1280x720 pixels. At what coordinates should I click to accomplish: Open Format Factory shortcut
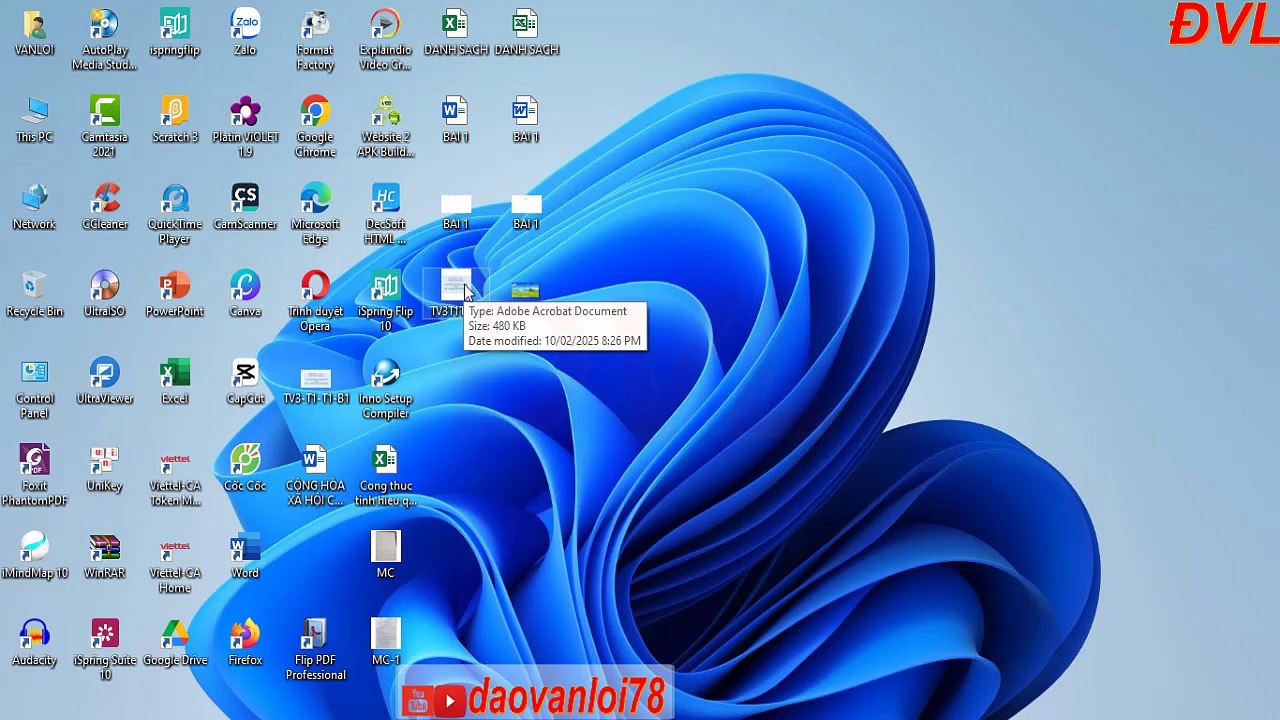[315, 25]
